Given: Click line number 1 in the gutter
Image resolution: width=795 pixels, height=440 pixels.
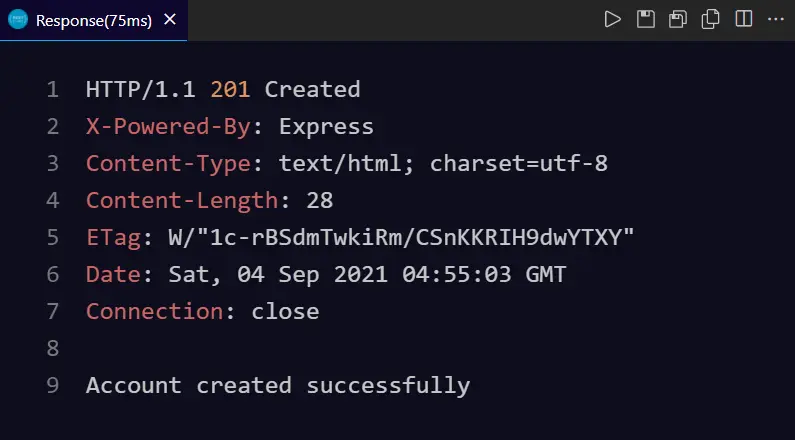Looking at the screenshot, I should (x=52, y=90).
